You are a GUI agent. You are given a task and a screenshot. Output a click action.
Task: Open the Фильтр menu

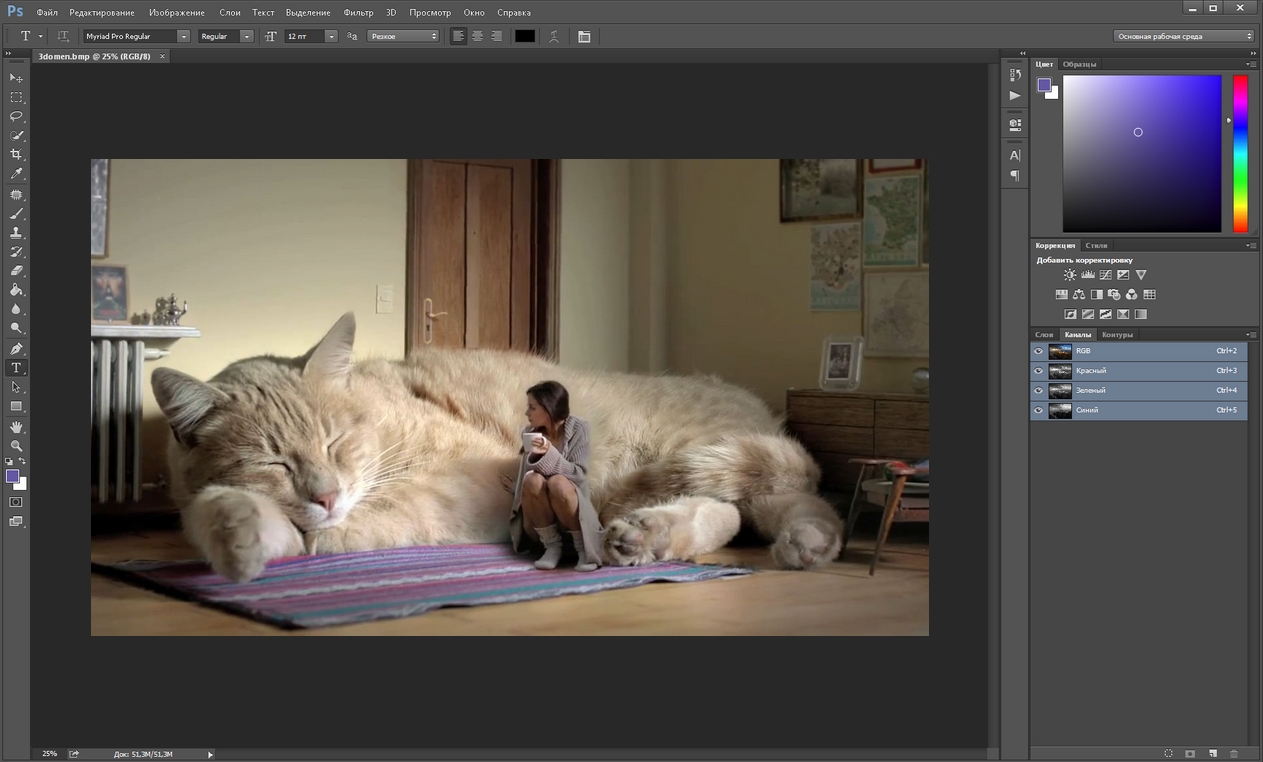coord(358,13)
